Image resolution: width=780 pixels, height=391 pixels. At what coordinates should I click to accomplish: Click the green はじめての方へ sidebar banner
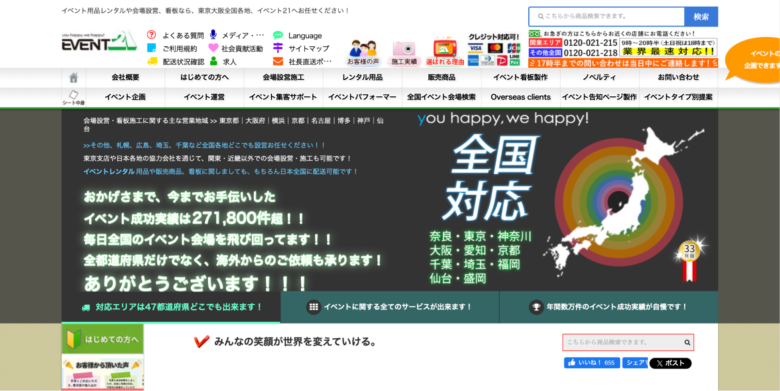click(x=102, y=339)
